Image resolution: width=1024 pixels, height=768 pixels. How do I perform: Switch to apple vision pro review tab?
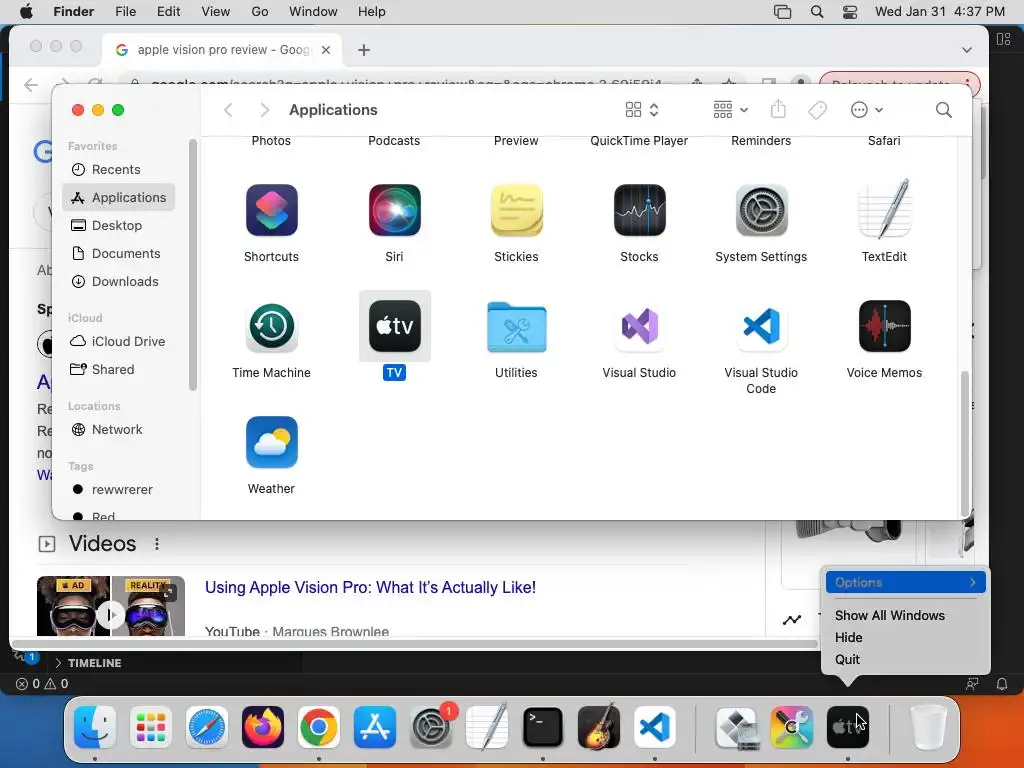click(x=222, y=50)
